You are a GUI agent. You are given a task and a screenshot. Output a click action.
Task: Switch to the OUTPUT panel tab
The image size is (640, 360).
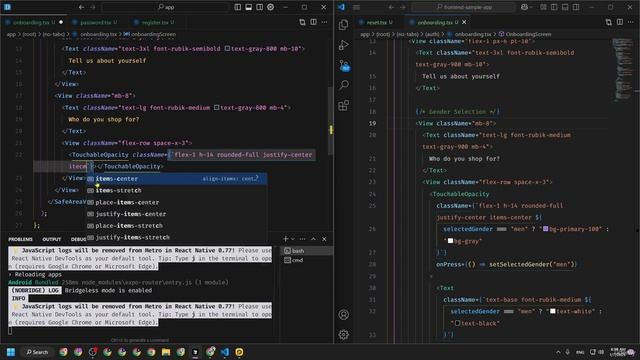(x=52, y=239)
